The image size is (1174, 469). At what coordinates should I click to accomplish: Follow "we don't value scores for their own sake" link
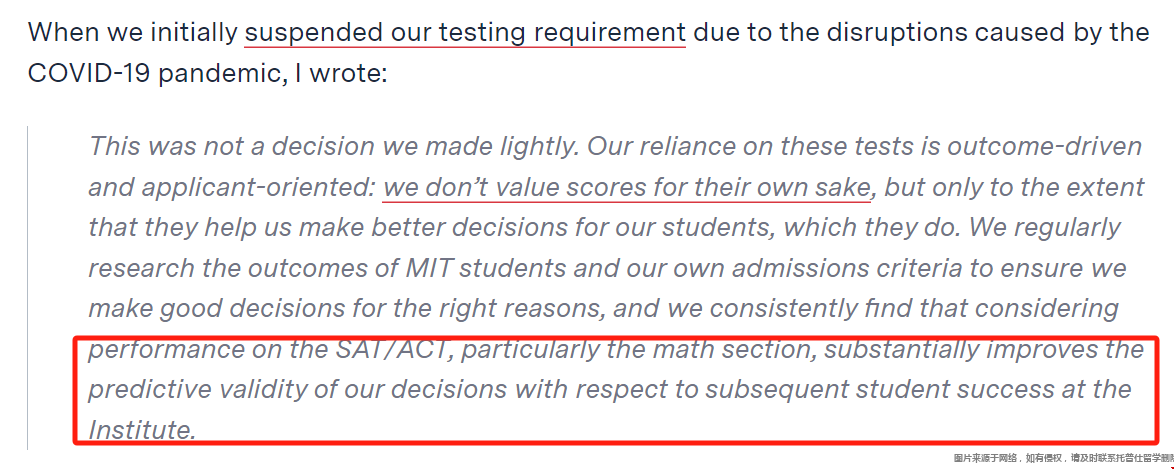tap(627, 187)
